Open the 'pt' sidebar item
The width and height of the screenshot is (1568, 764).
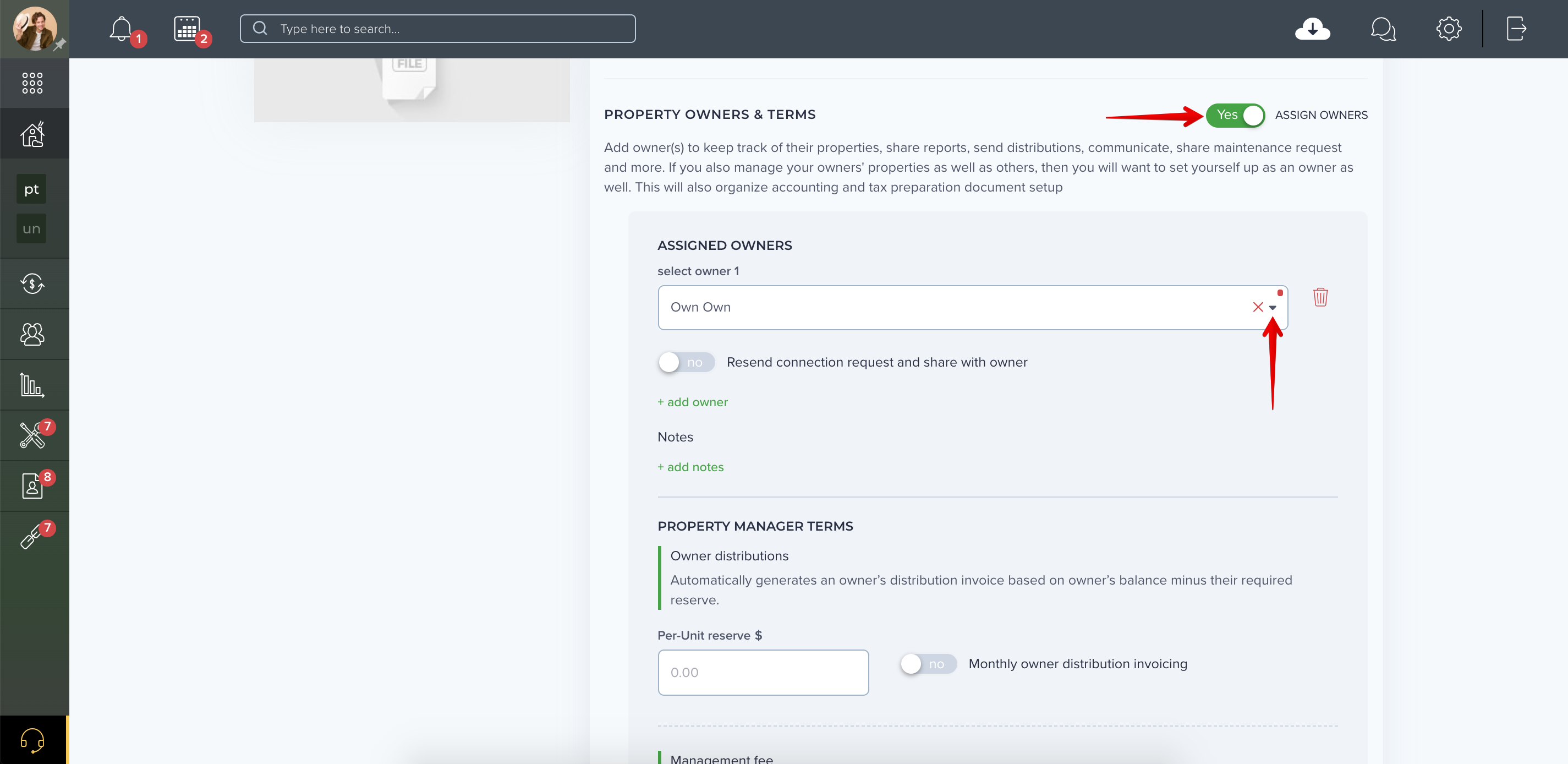31,189
